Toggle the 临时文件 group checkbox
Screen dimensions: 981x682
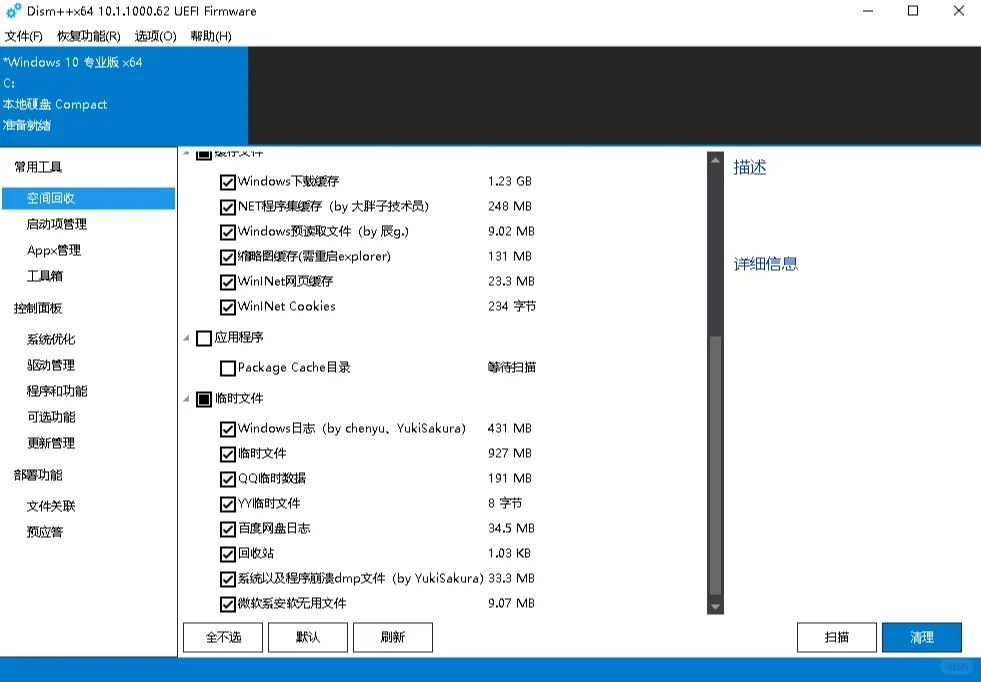(x=204, y=399)
